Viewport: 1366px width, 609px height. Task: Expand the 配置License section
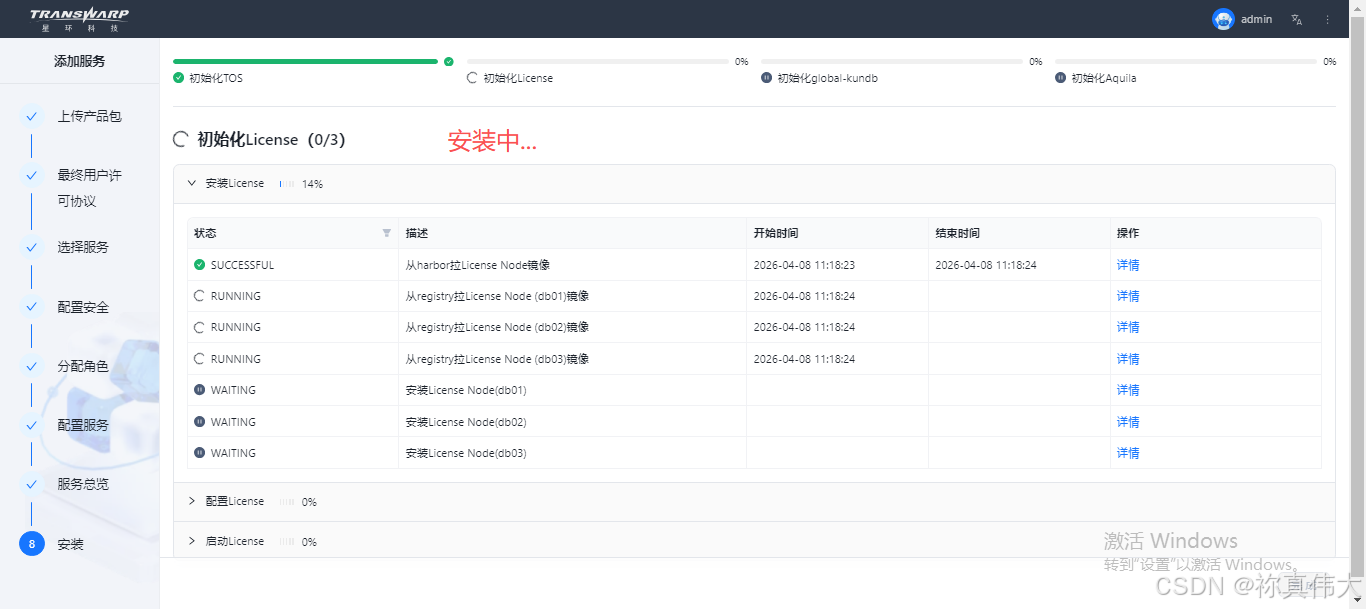tap(192, 501)
